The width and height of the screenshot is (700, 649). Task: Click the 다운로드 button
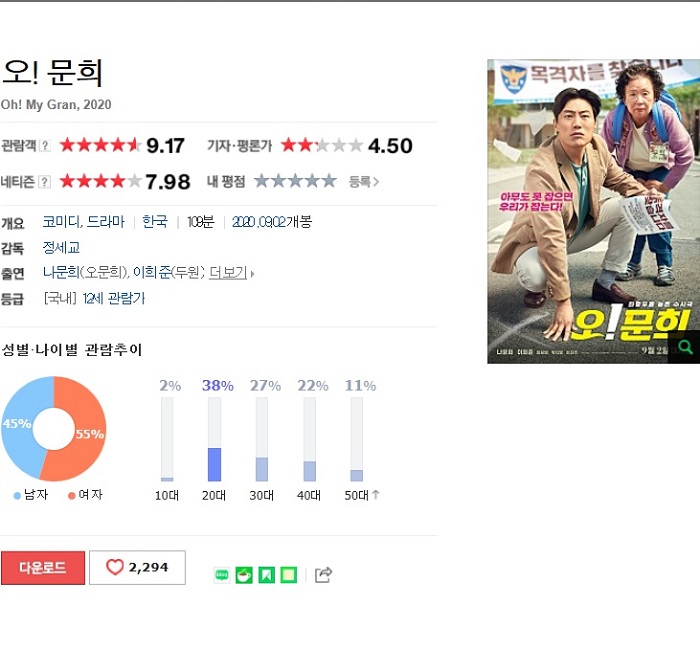click(x=43, y=567)
